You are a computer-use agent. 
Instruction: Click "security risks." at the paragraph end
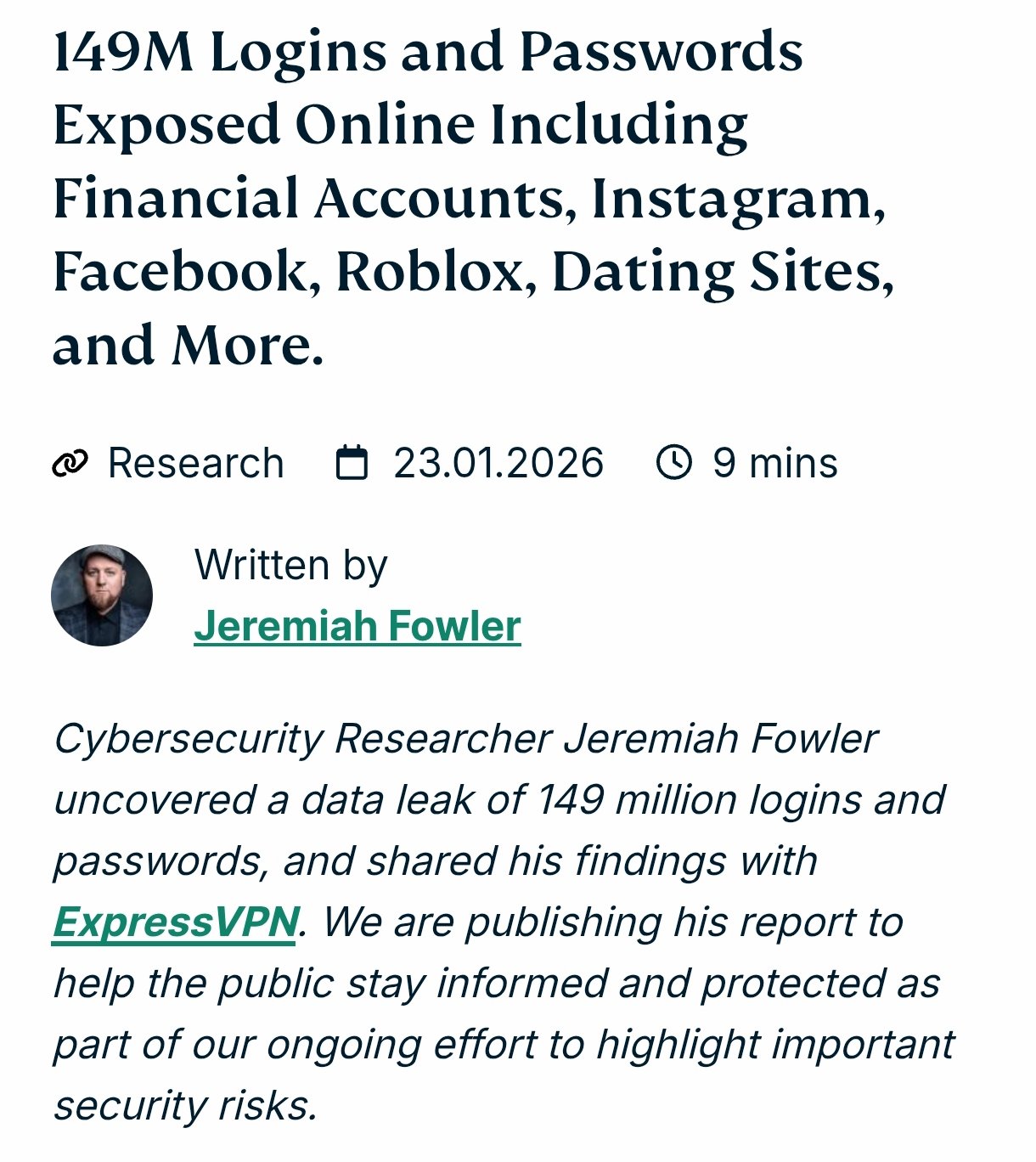[x=185, y=1106]
